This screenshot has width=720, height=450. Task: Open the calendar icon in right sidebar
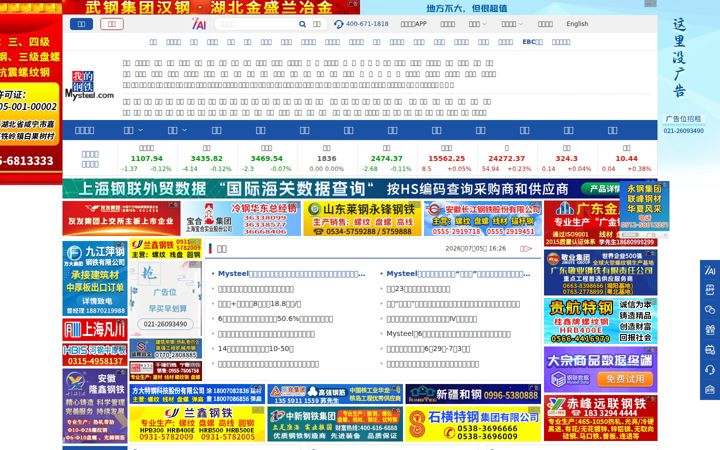710,349
